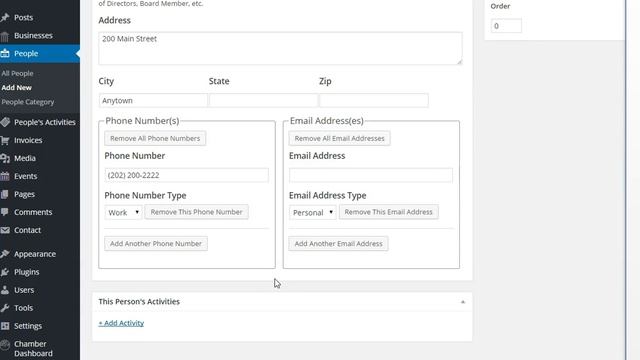
Task: Select Add New under People
Action: (x=16, y=87)
